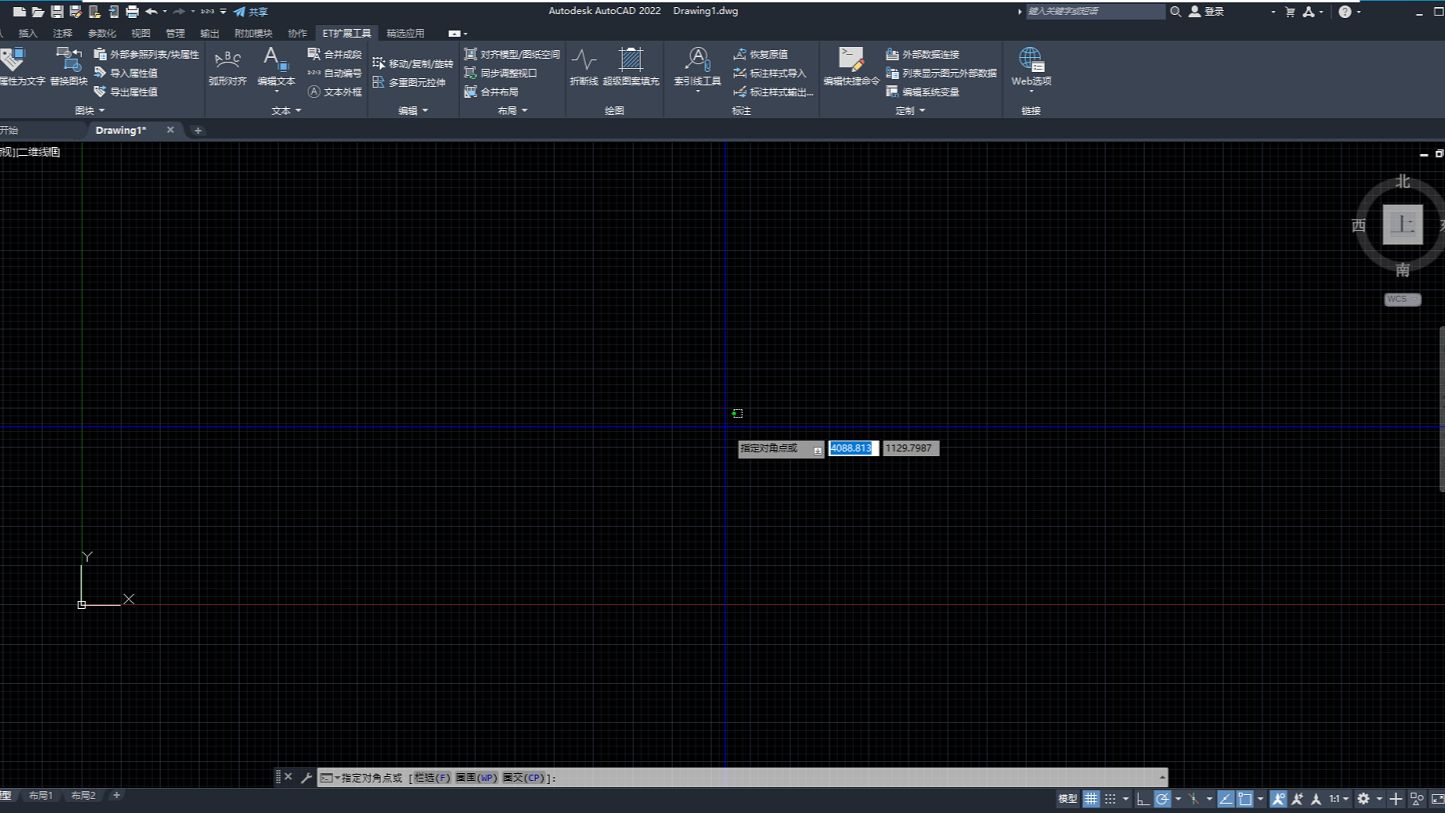The image size is (1445, 813).
Task: Click 导出属性值 export attribute values
Action: coord(126,92)
